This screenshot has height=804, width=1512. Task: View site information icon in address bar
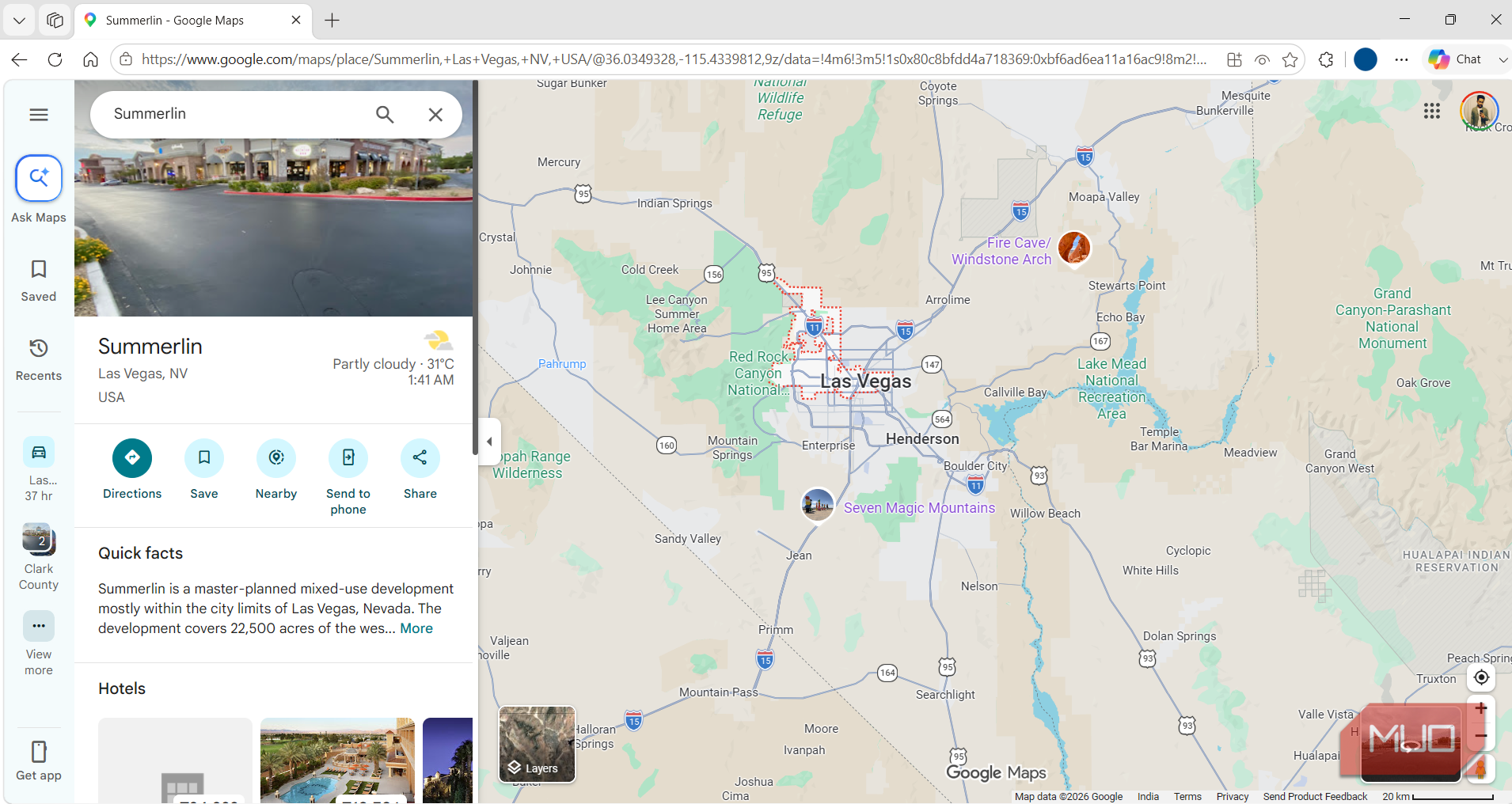tap(125, 59)
